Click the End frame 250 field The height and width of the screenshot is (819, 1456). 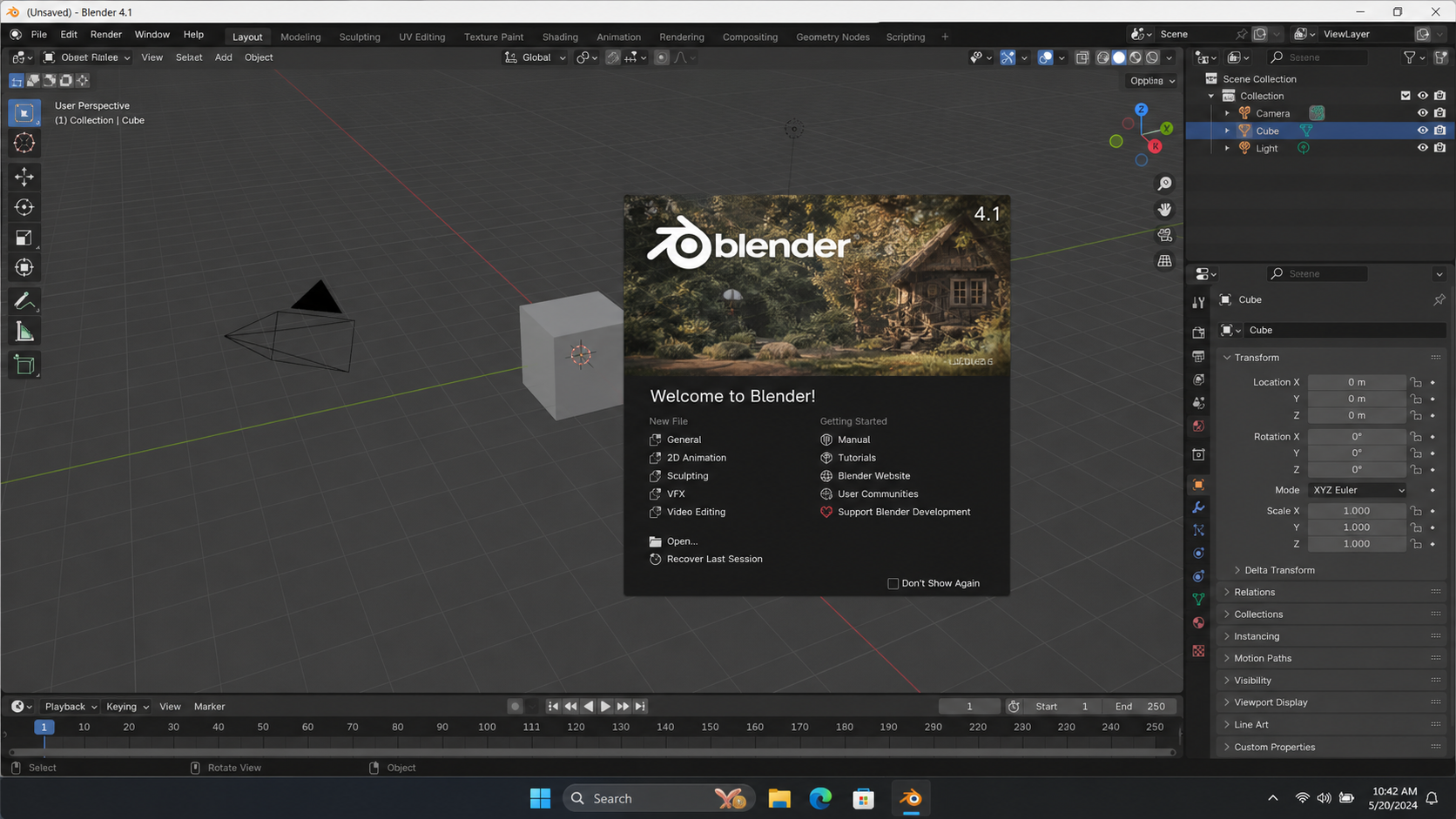[1140, 707]
